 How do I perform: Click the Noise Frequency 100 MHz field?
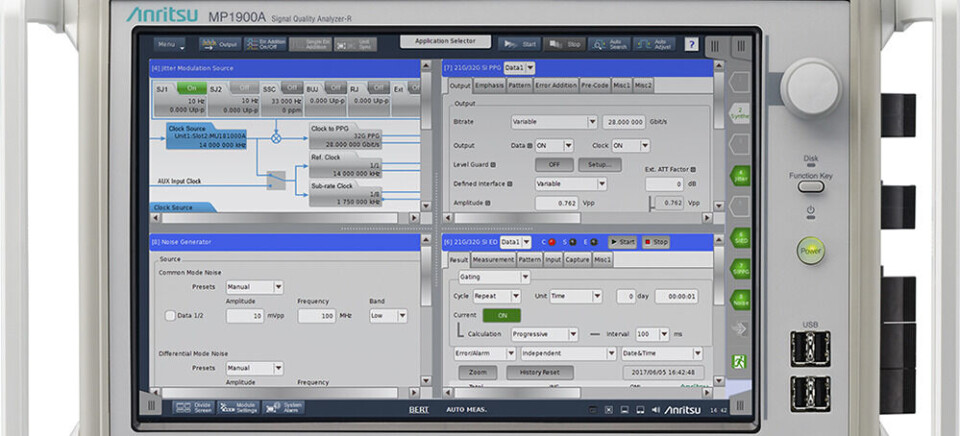pyautogui.click(x=317, y=316)
